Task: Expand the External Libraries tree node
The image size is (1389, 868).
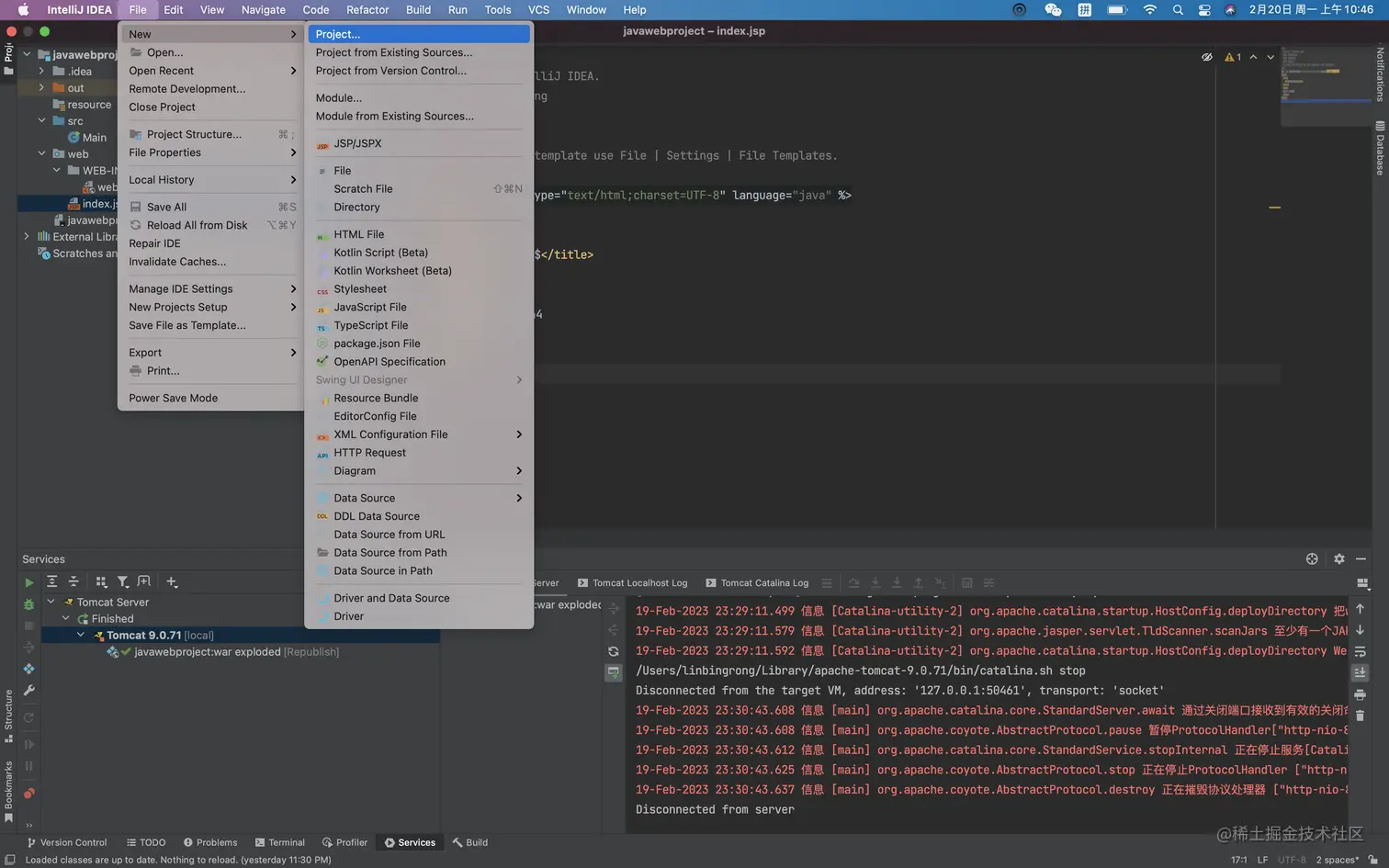Action: [27, 237]
